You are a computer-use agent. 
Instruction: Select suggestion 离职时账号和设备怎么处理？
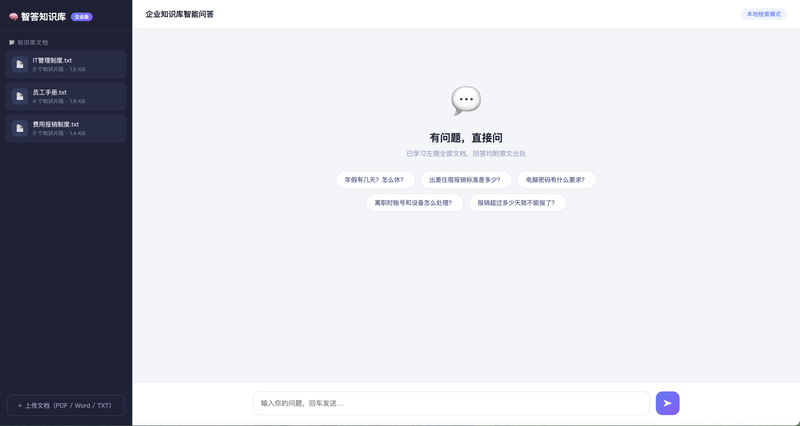coord(414,203)
